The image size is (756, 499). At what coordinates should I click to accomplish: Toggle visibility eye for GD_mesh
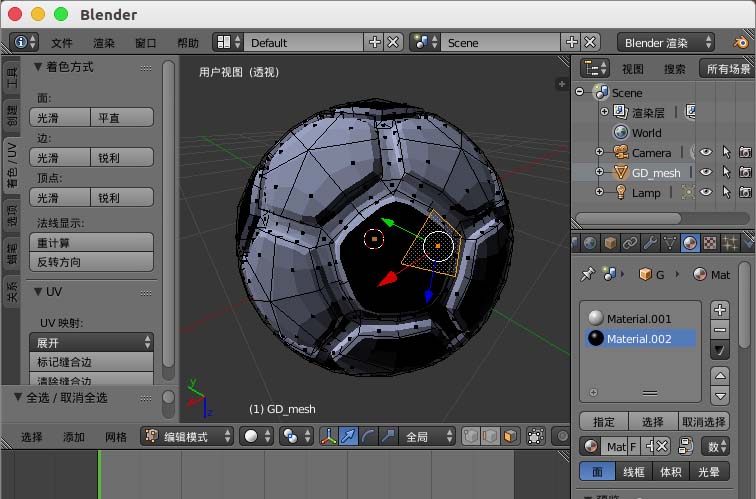(x=705, y=172)
